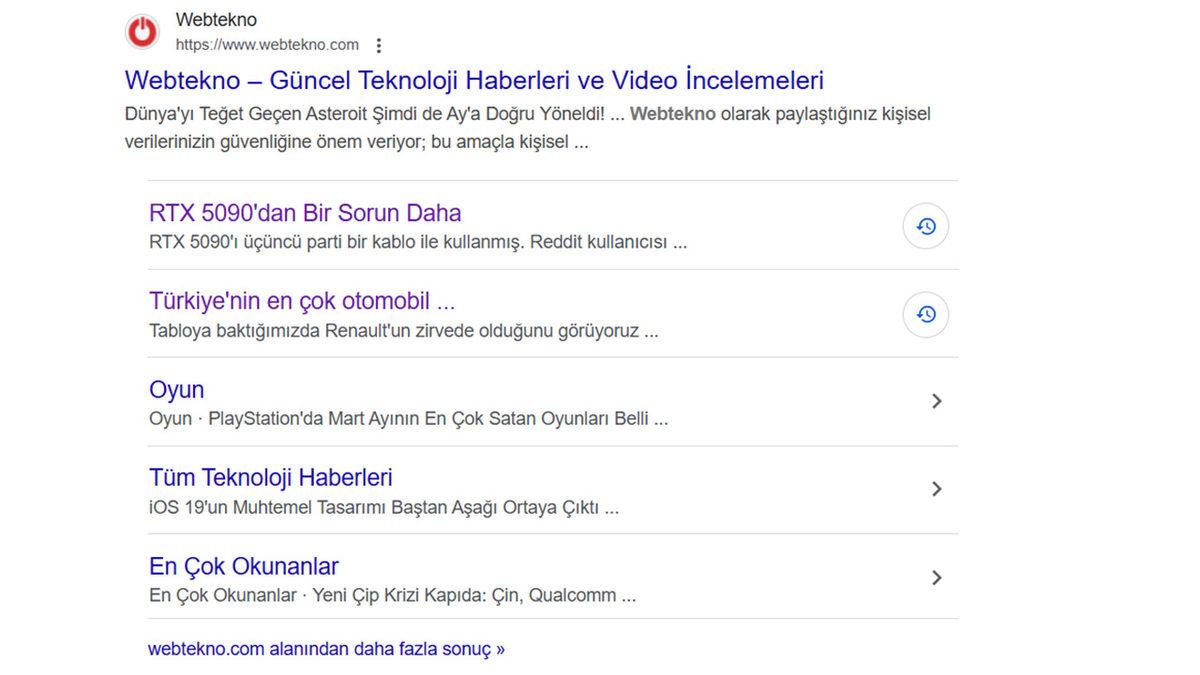The height and width of the screenshot is (675, 1200).
Task: Expand the En Çok Okunanlar chevron
Action: (937, 577)
